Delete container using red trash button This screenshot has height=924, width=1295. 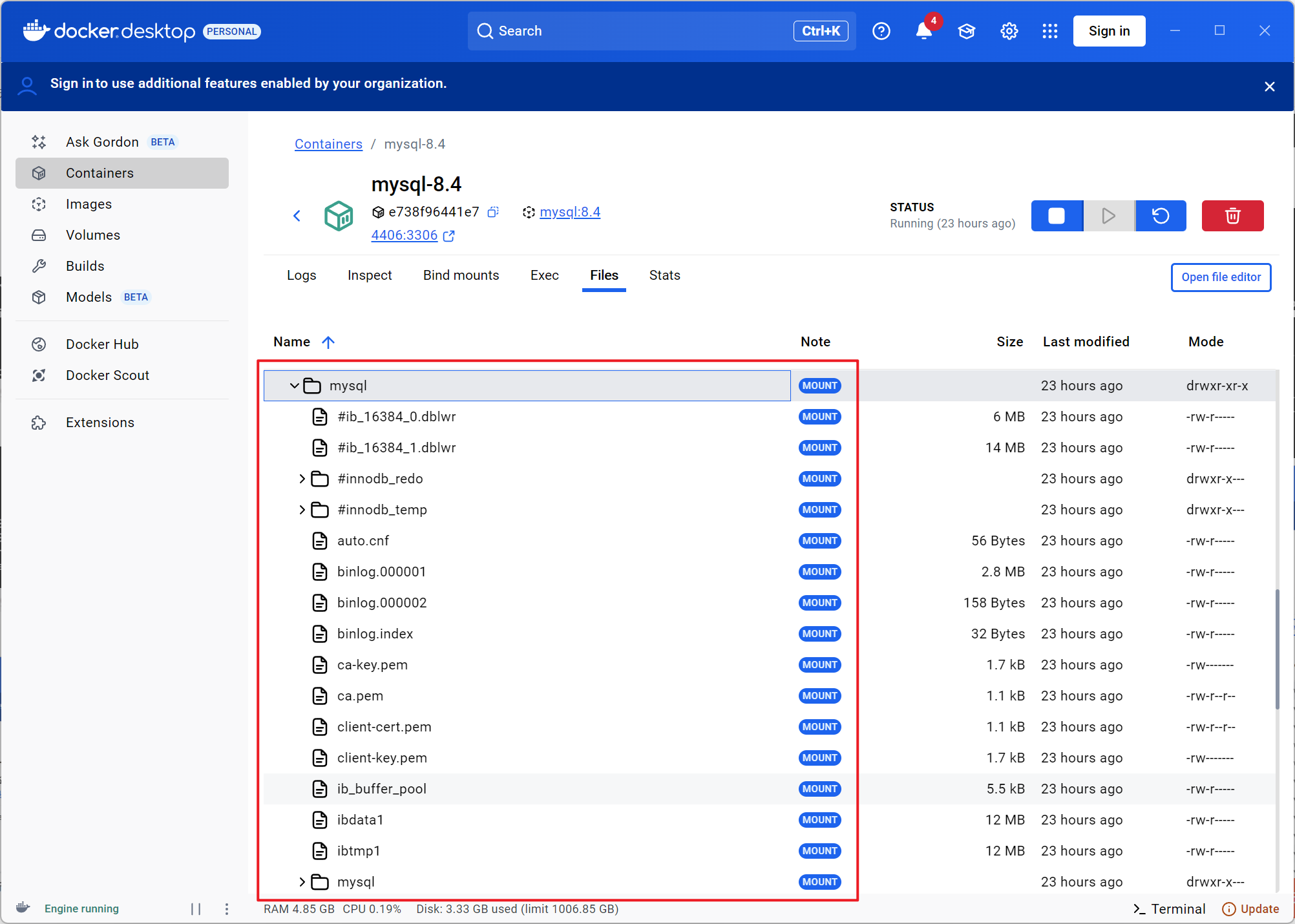pyautogui.click(x=1232, y=216)
